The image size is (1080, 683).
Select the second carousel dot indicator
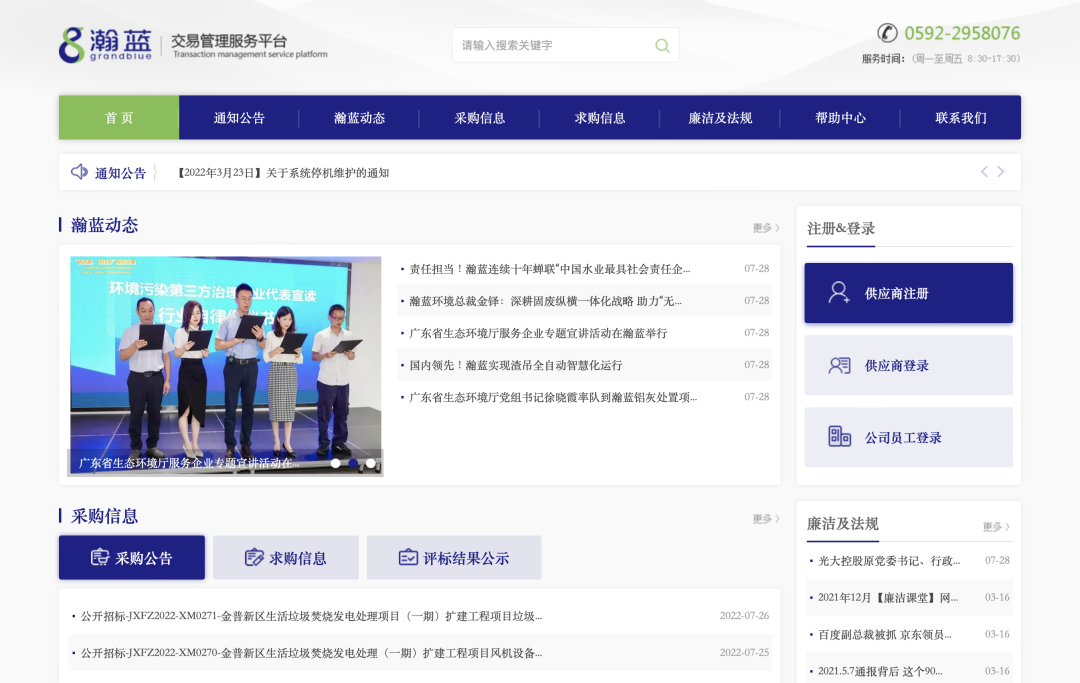click(x=353, y=463)
